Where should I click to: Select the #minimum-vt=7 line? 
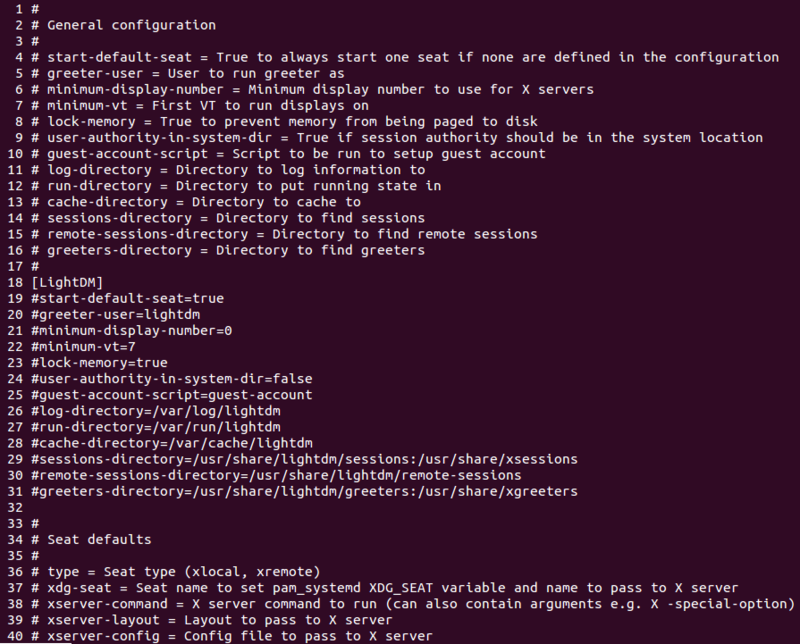point(83,347)
